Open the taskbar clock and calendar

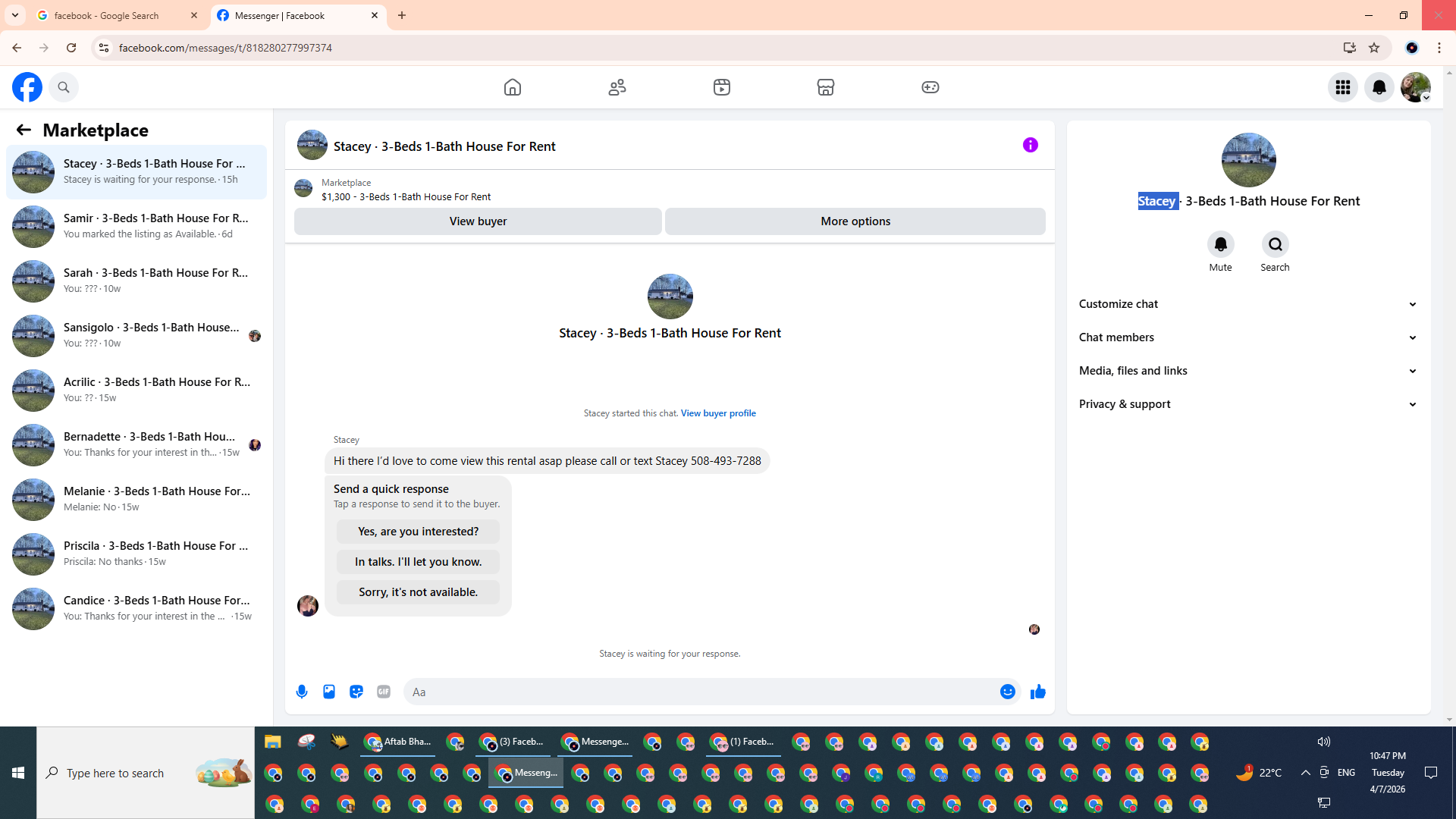pos(1388,773)
